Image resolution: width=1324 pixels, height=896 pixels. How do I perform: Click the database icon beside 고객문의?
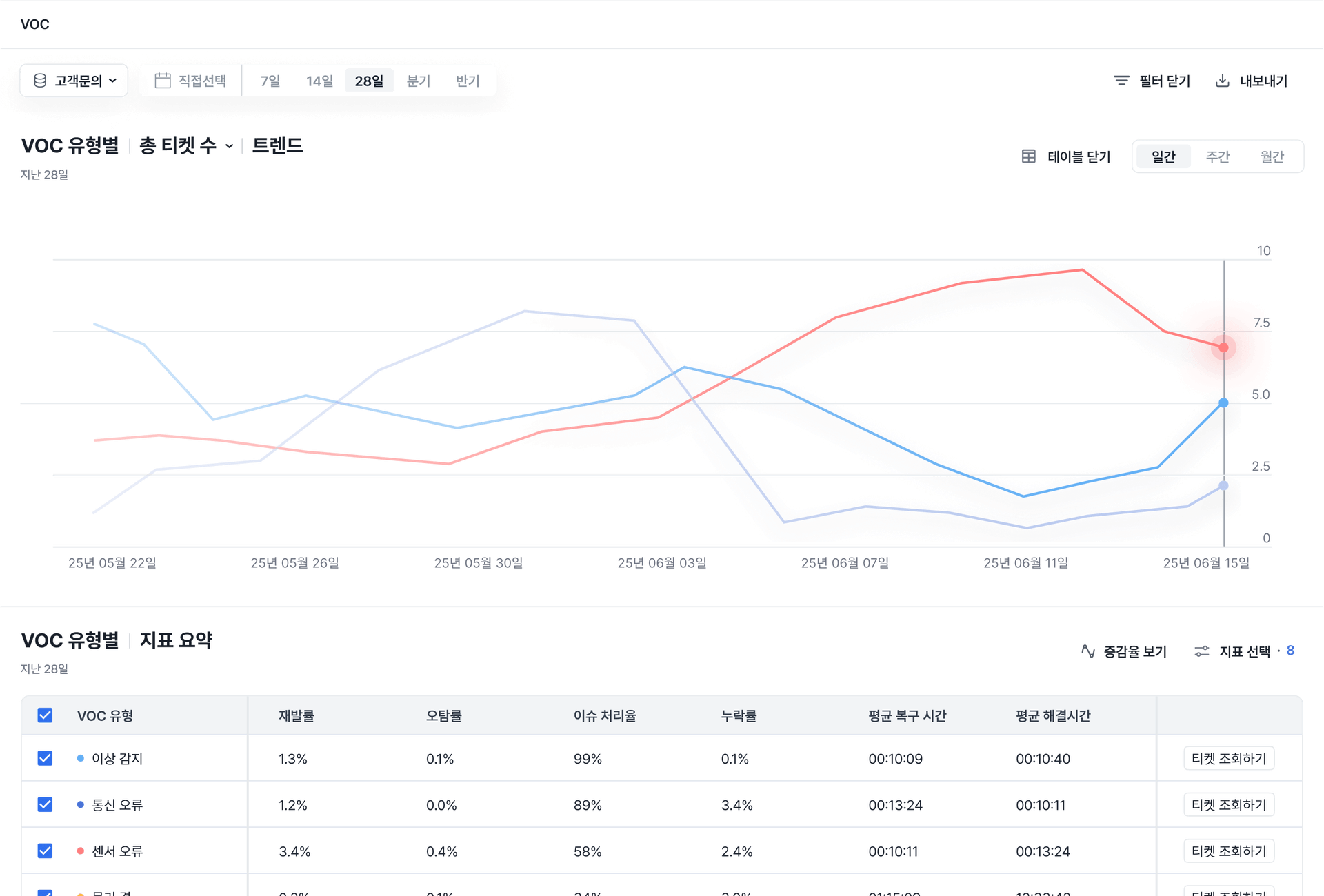tap(40, 81)
